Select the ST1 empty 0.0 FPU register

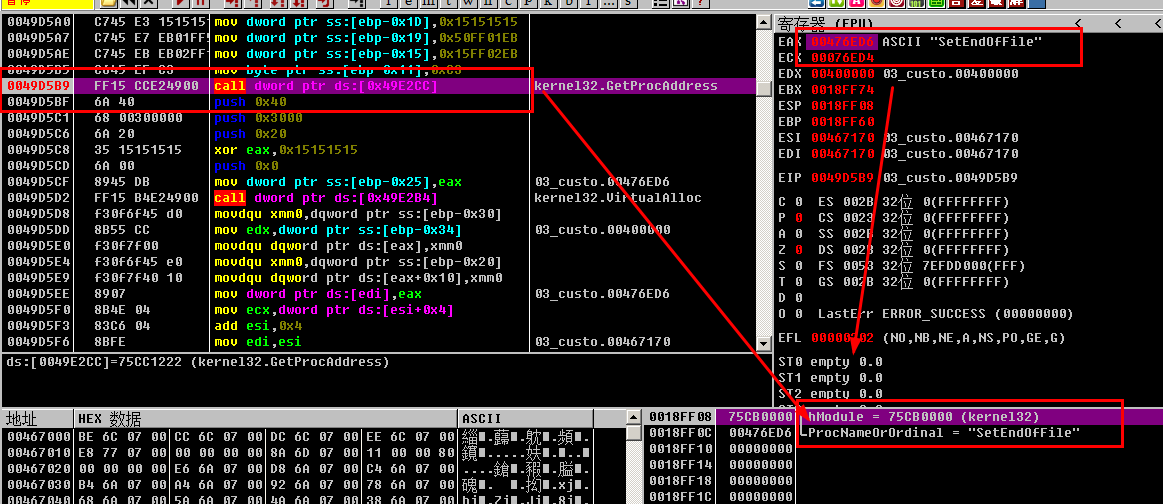pos(831,378)
